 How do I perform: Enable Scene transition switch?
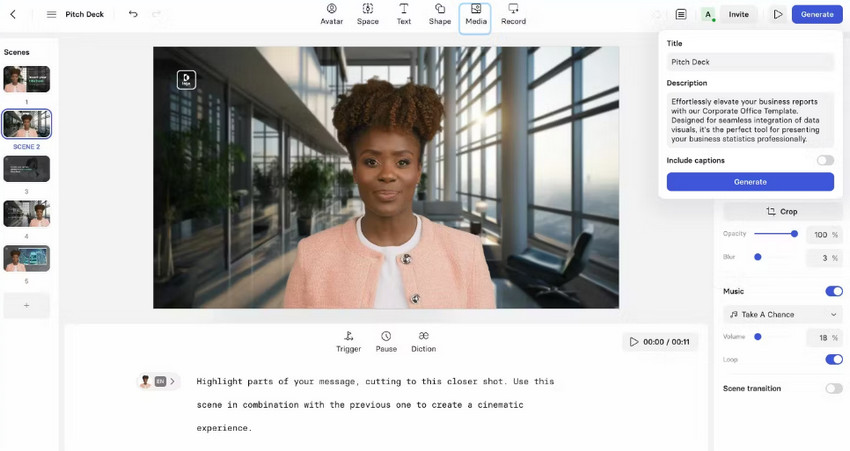pos(833,388)
